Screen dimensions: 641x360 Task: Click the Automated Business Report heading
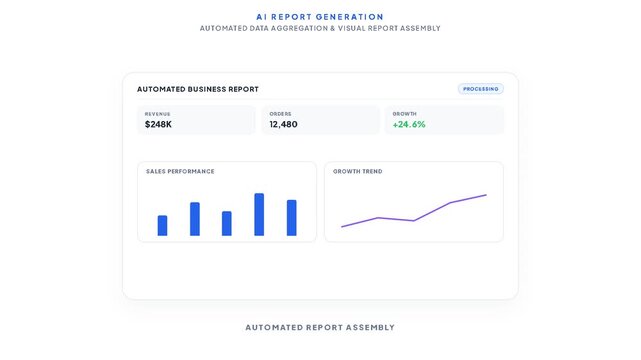[x=198, y=89]
